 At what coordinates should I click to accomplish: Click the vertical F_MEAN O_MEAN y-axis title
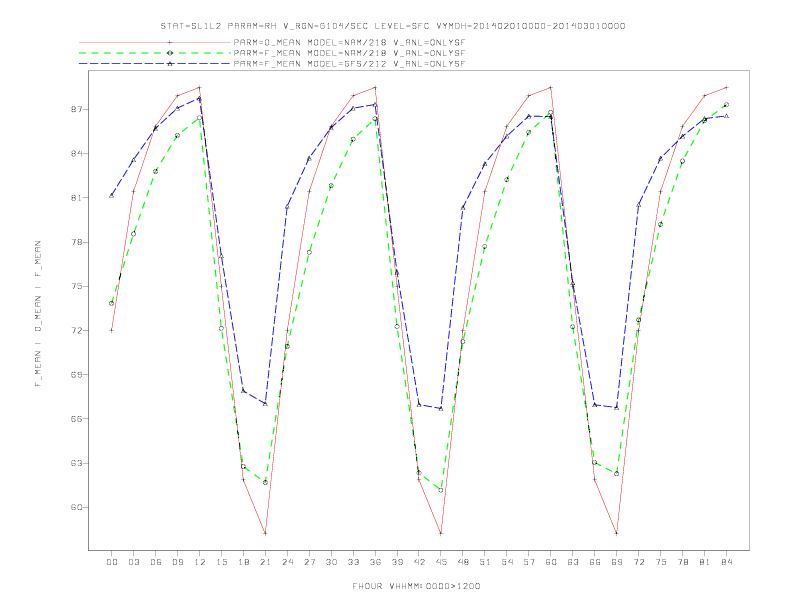pyautogui.click(x=38, y=314)
